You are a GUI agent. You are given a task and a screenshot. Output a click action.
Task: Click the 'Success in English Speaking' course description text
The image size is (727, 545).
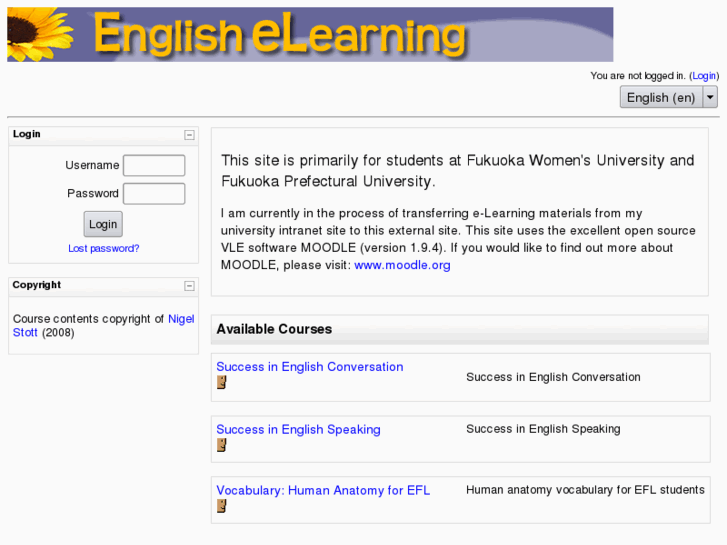click(543, 429)
